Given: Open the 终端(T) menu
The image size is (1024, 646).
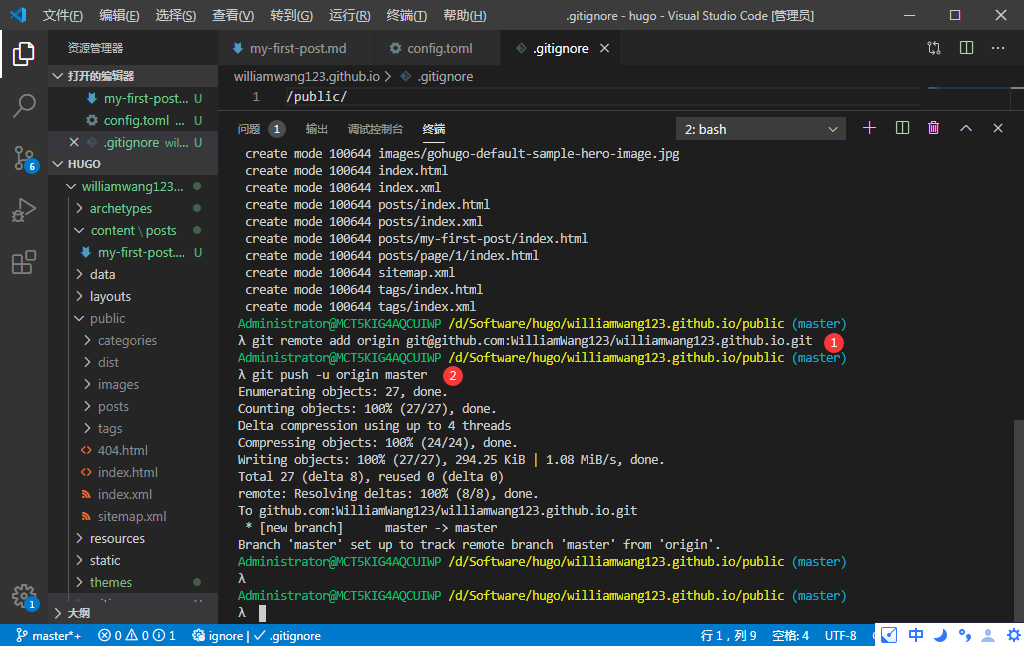Looking at the screenshot, I should [x=407, y=15].
